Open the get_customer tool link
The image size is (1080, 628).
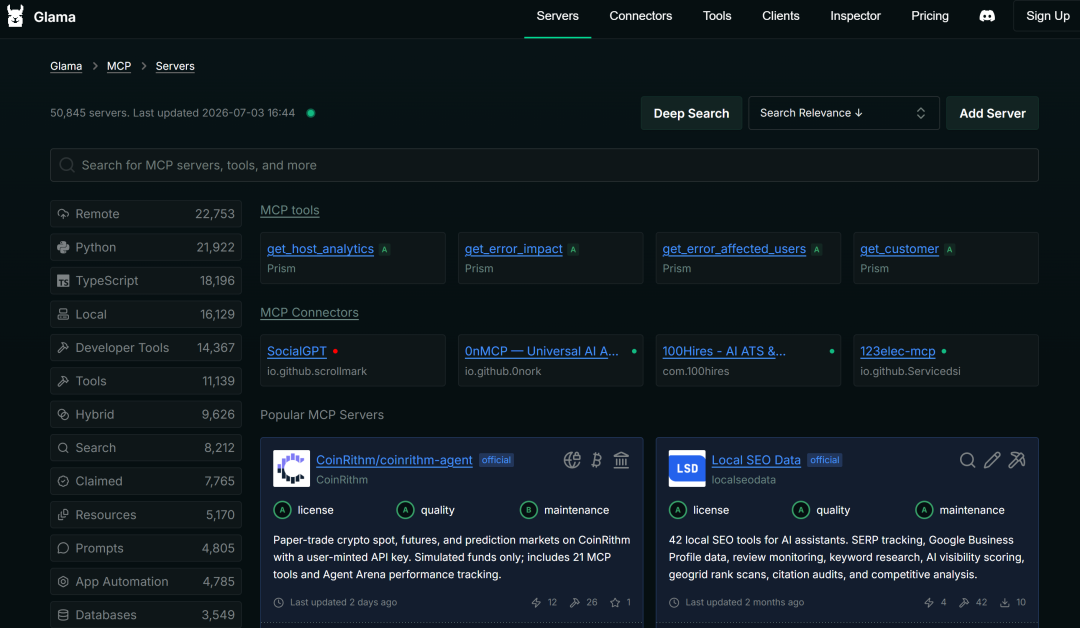900,249
